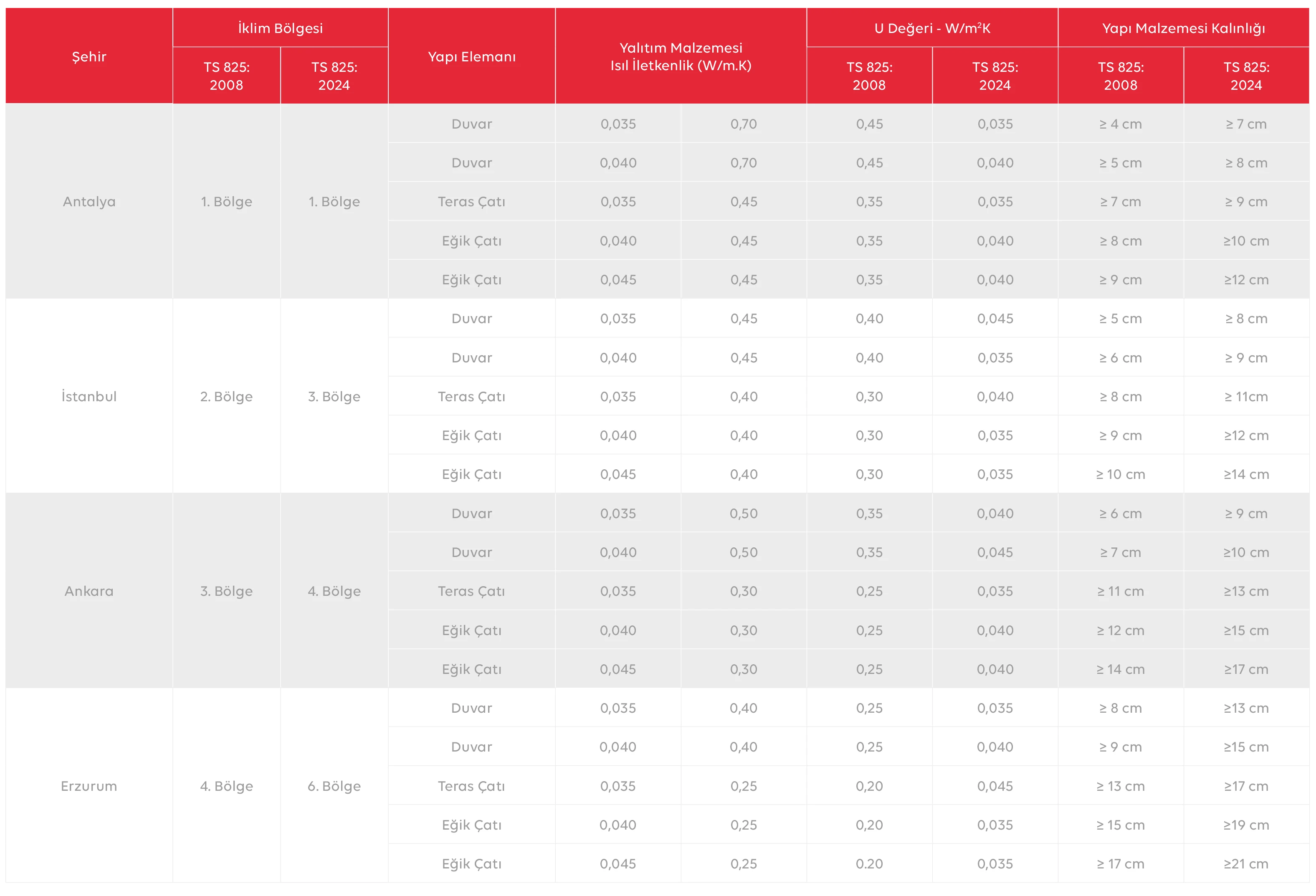Click the ≥19 cm thickness cell
The image size is (1316, 896).
1246,825
